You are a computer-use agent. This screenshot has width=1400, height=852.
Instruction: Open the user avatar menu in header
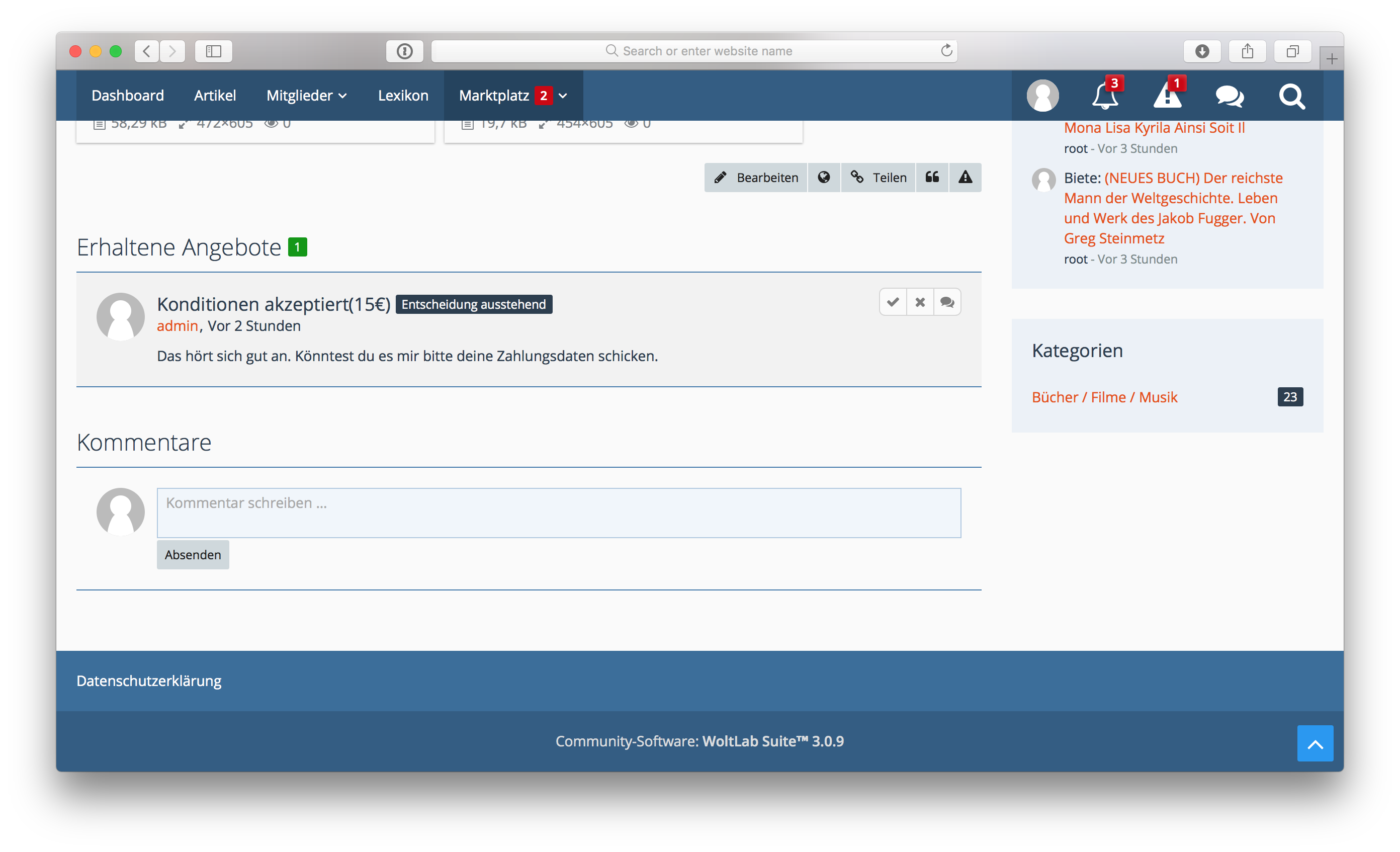[1042, 96]
